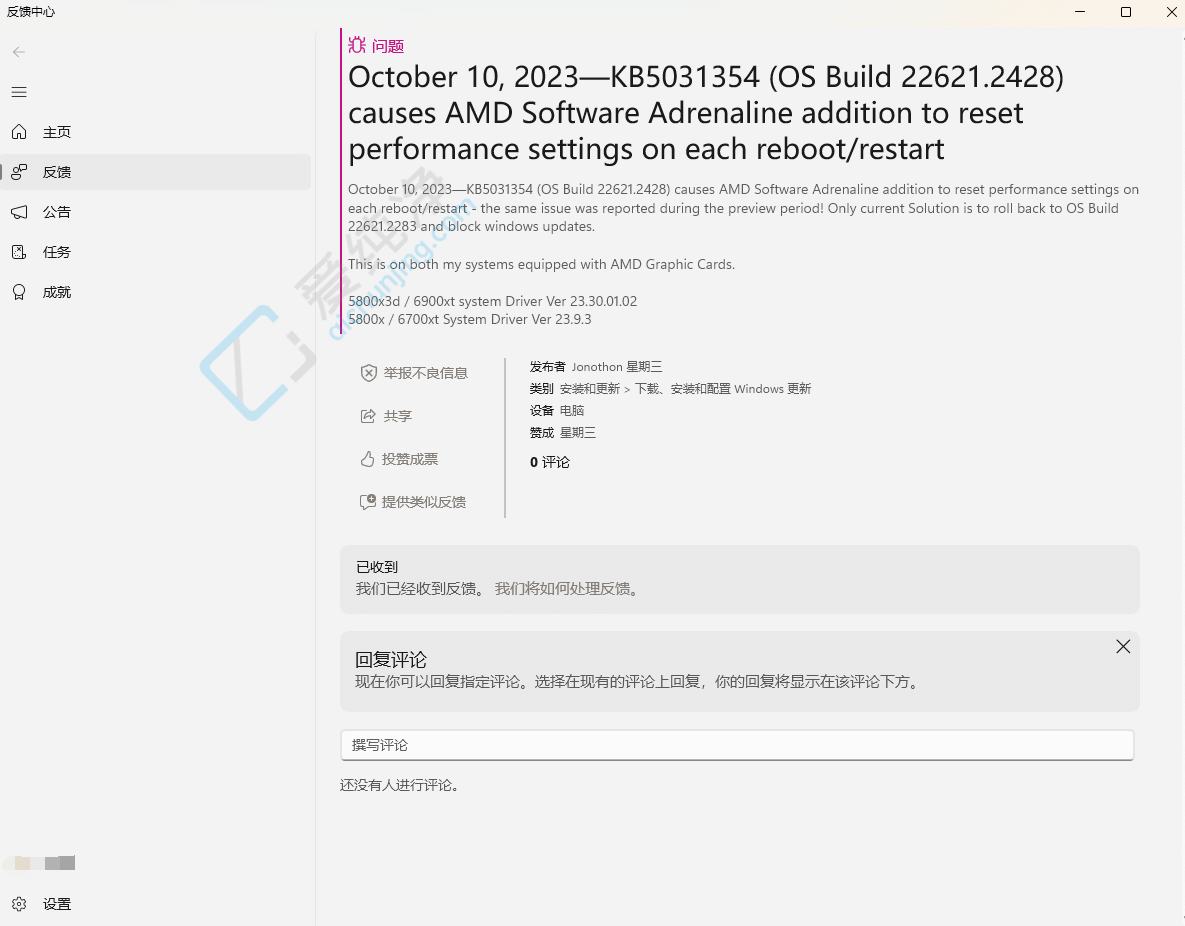The image size is (1185, 926).
Task: Close the 回复评论 reply panel
Action: click(1123, 646)
